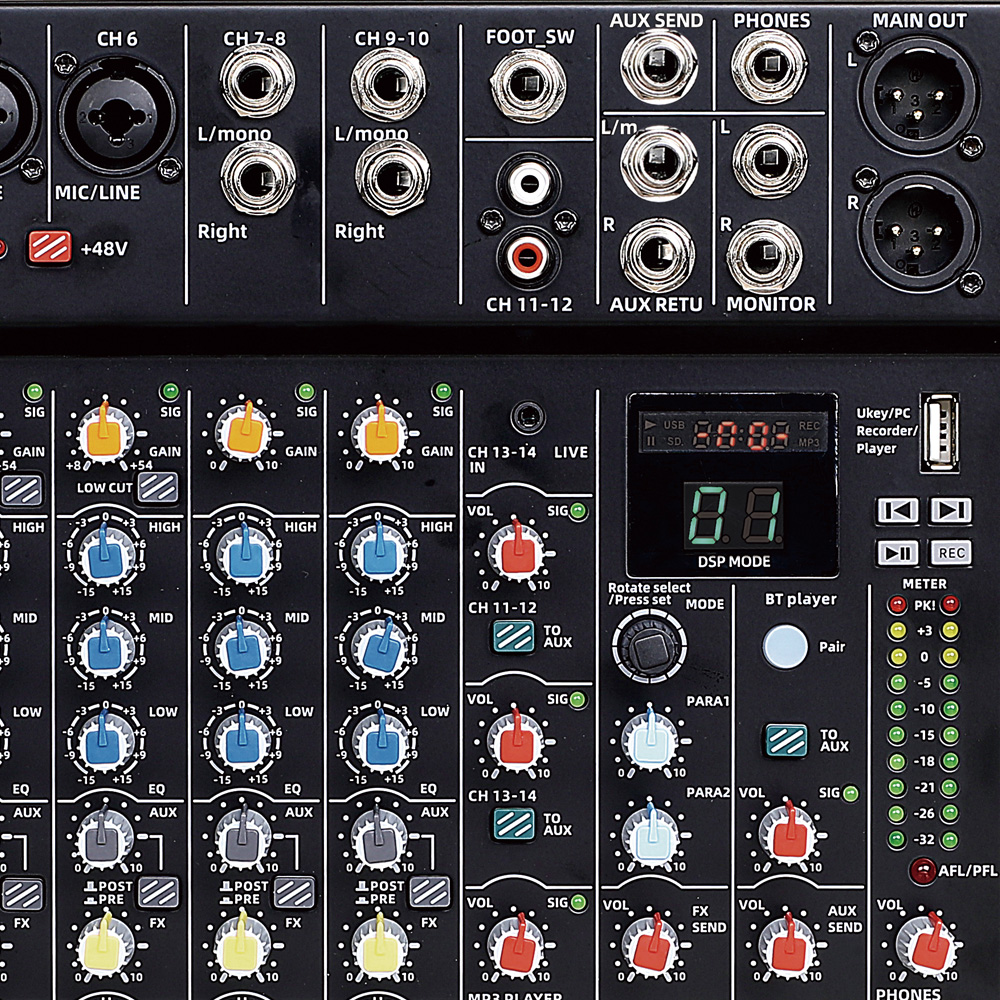Toggle CH 13-14 TO AUX switch

pyautogui.click(x=513, y=823)
